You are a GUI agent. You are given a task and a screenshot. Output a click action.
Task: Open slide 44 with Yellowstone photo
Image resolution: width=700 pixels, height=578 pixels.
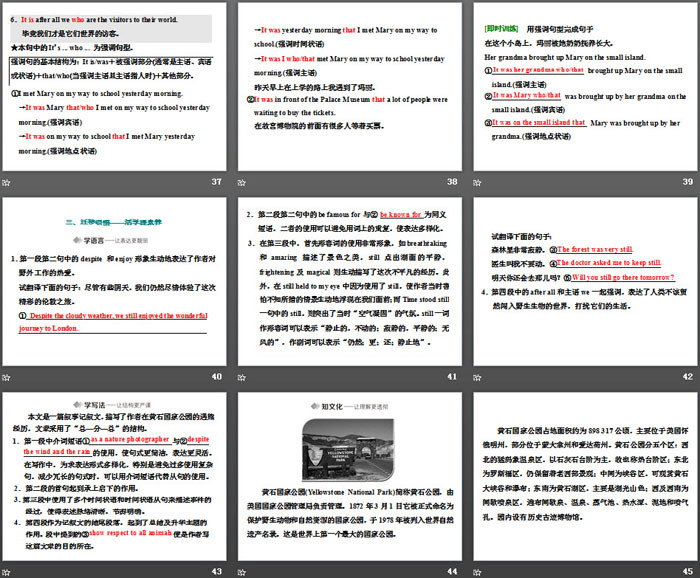(350, 476)
